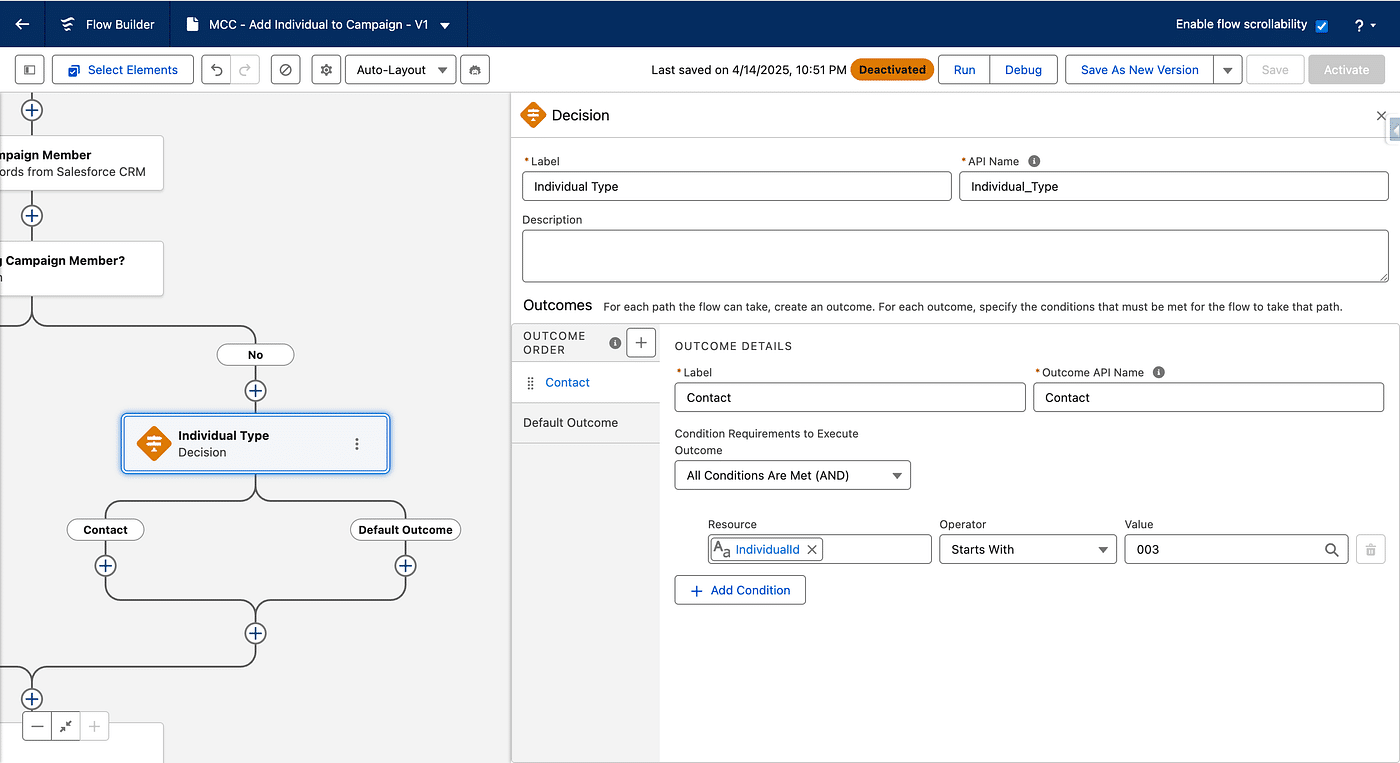Click the Debug button
Viewport: 1400px width, 763px height.
click(1023, 70)
